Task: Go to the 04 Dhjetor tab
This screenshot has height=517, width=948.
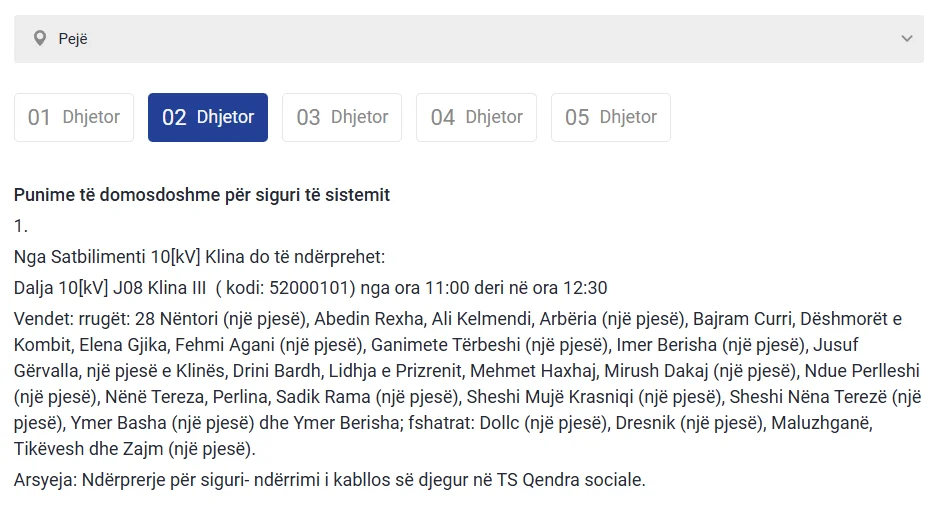Action: 476,117
